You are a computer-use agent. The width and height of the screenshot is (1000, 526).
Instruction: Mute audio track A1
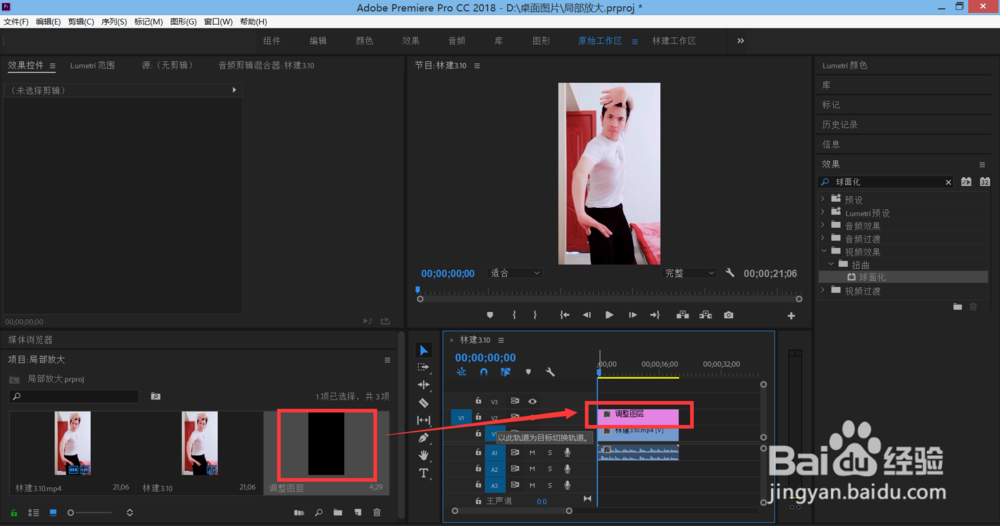(532, 453)
